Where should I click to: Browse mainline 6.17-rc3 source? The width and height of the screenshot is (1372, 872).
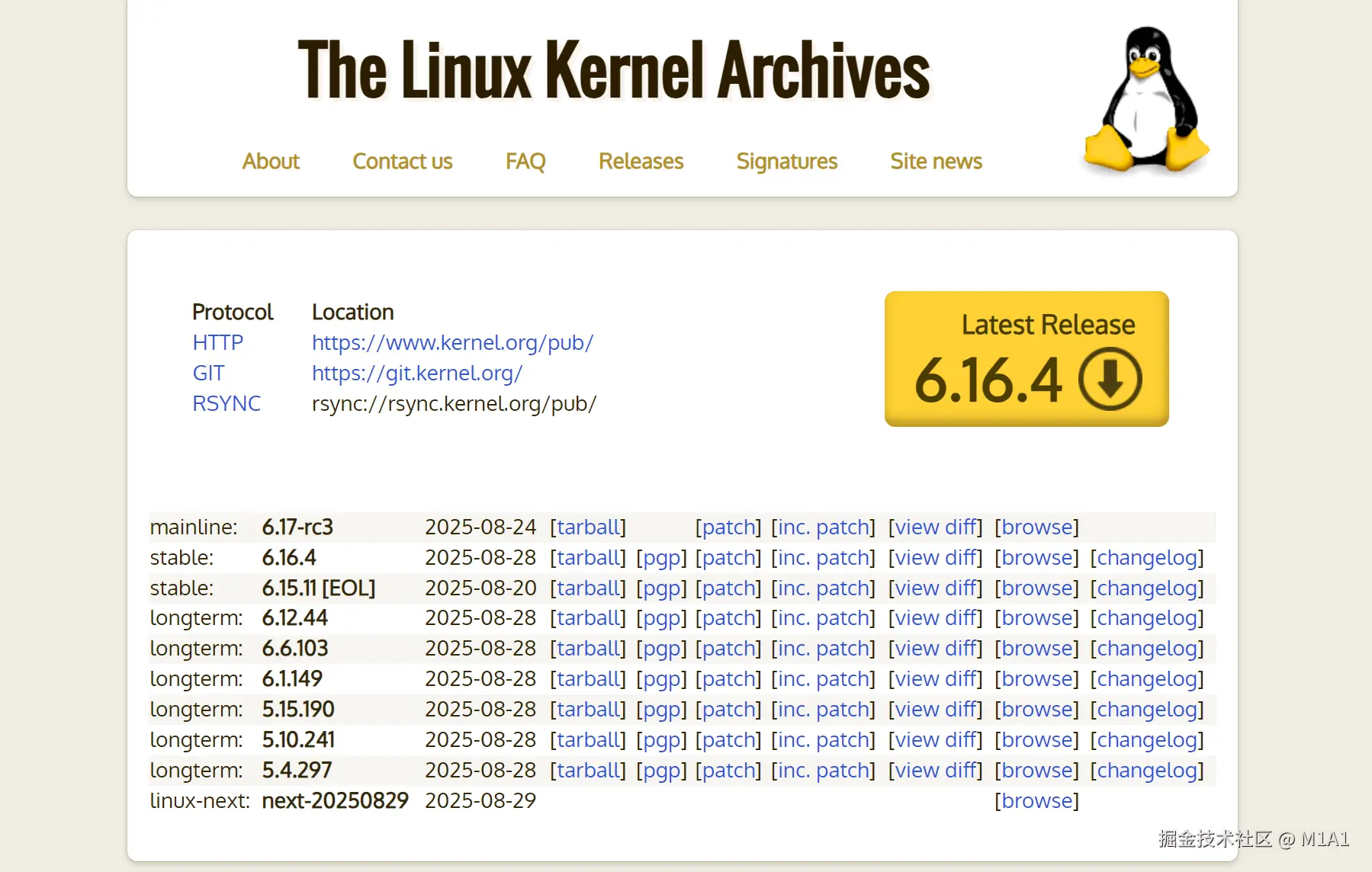1037,527
